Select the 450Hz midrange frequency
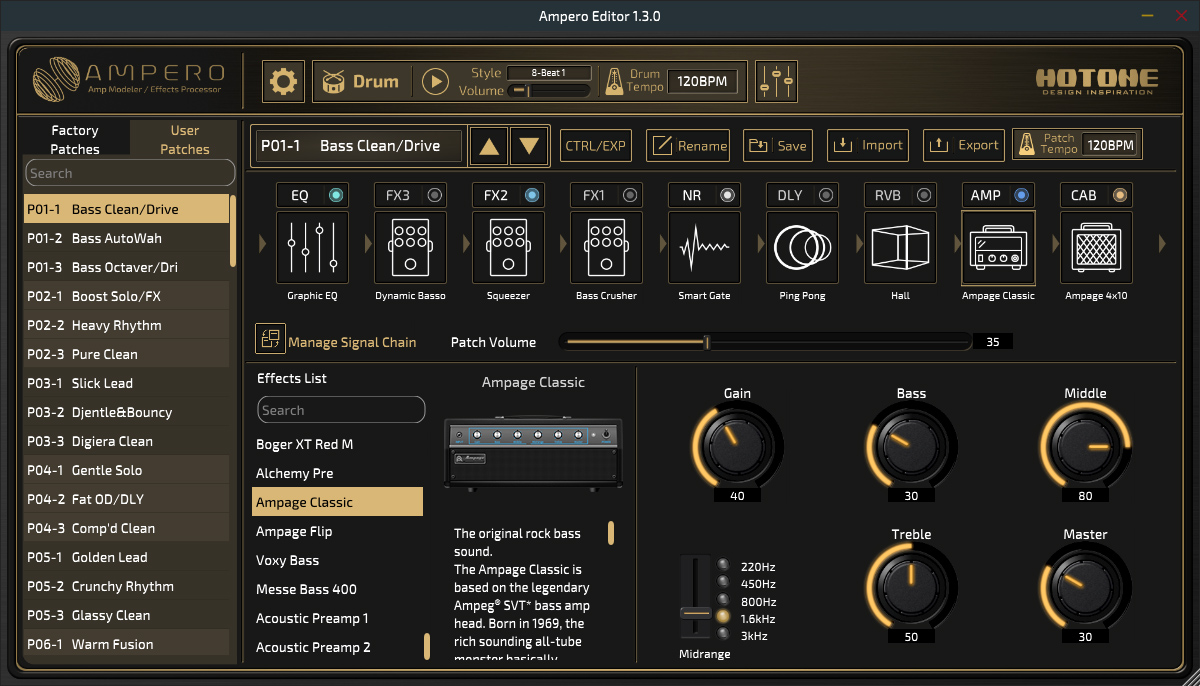Viewport: 1200px width, 686px height. [724, 583]
